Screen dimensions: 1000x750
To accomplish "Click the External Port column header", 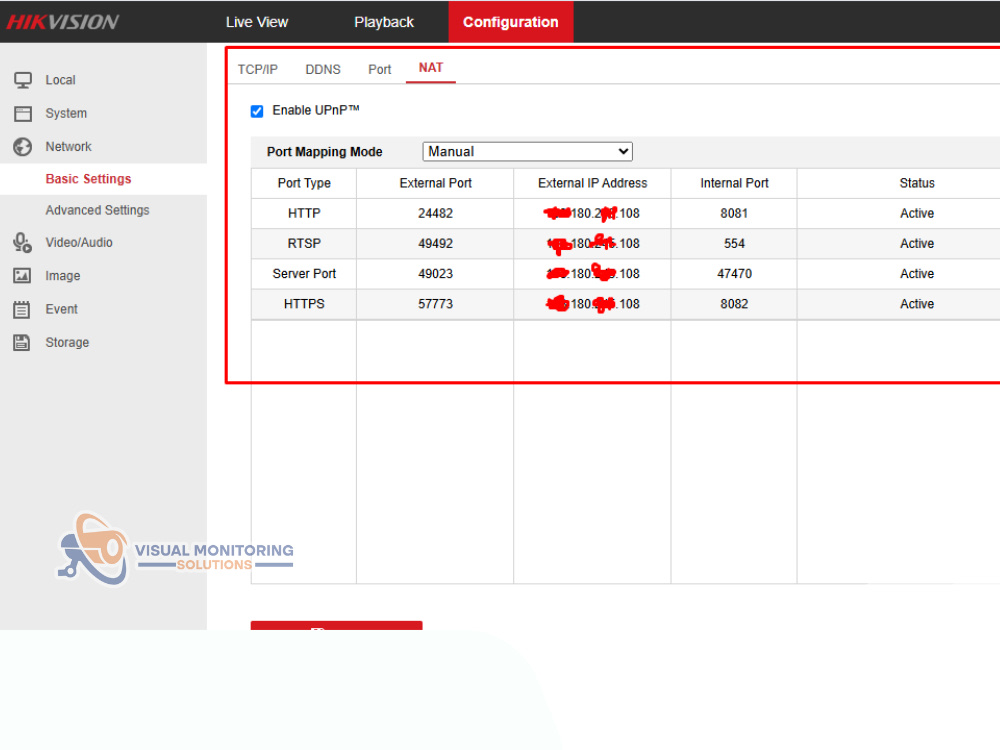I will pyautogui.click(x=436, y=183).
